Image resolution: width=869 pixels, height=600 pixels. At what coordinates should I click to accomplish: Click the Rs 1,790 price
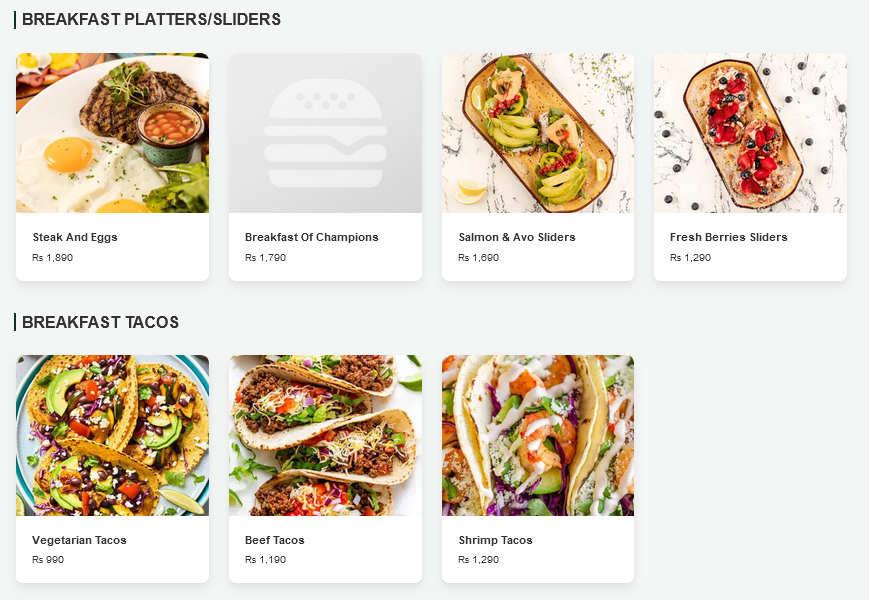pyautogui.click(x=265, y=258)
